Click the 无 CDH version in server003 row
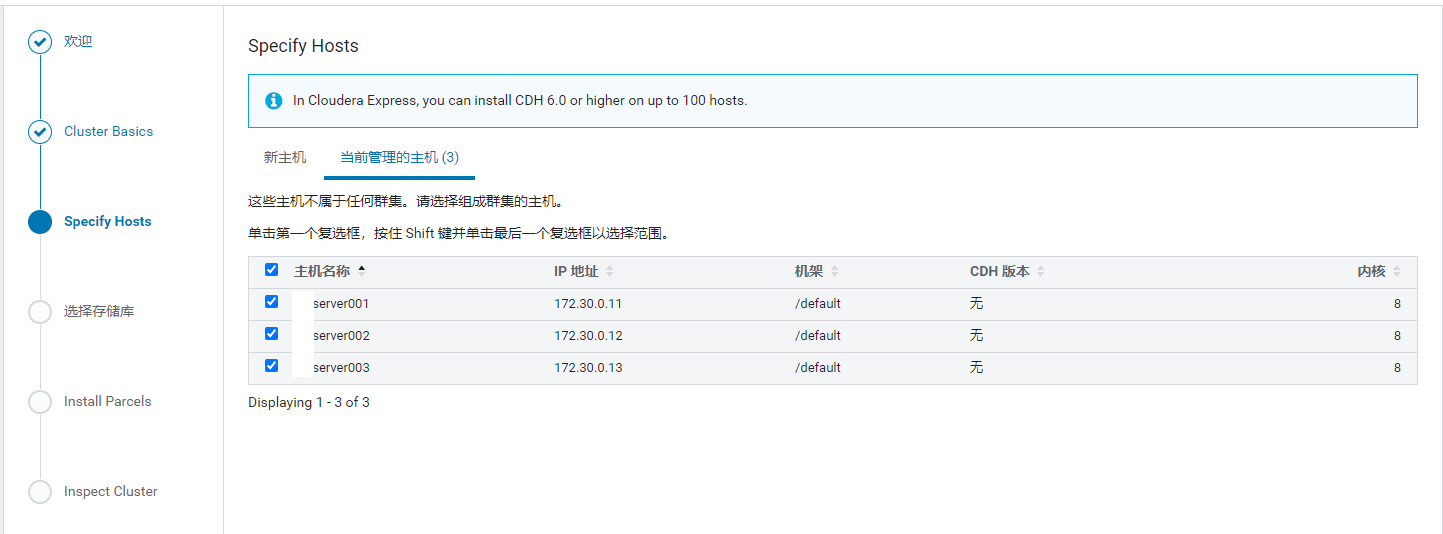 pos(977,368)
